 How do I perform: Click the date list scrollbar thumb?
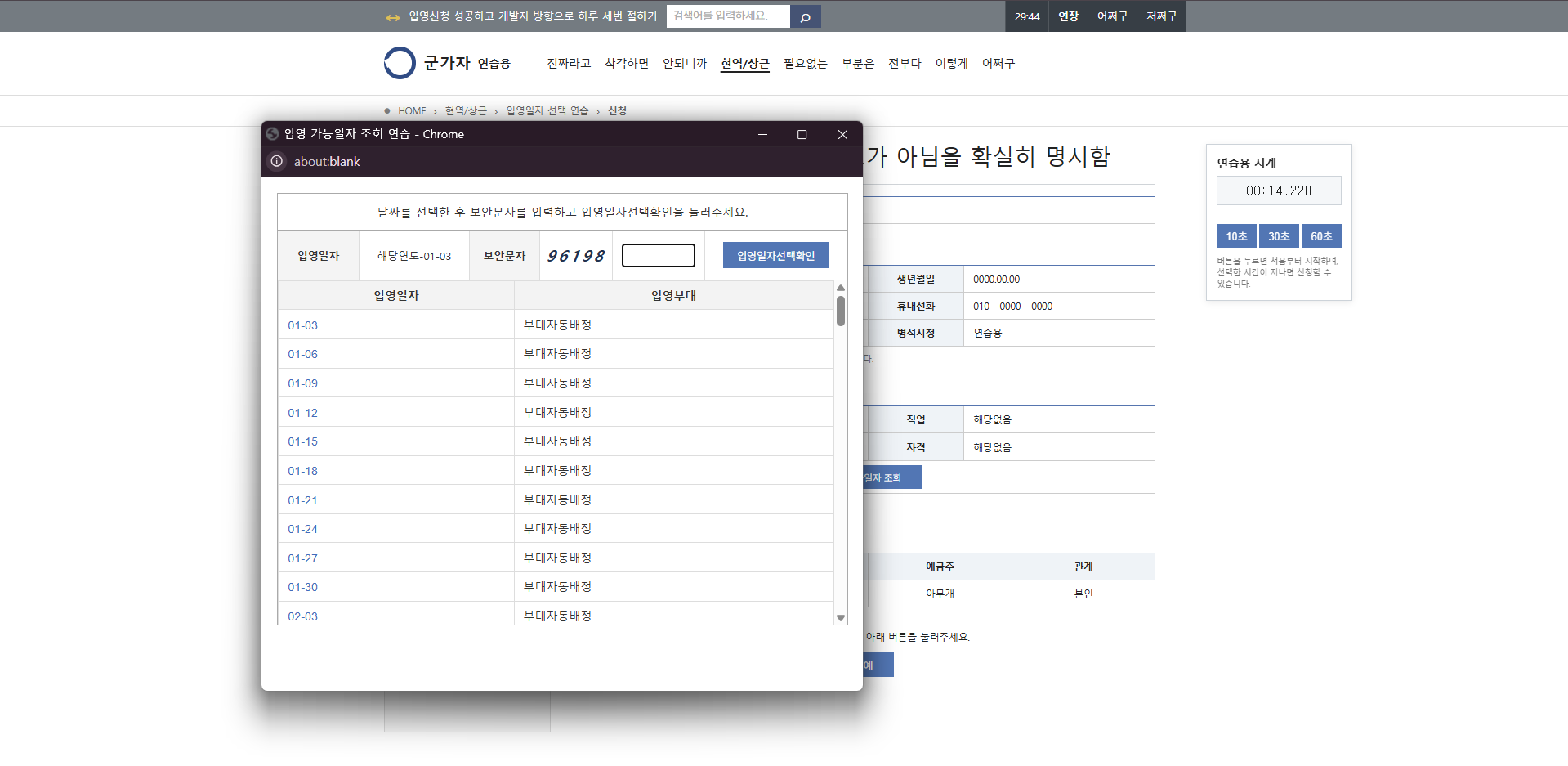[x=841, y=311]
